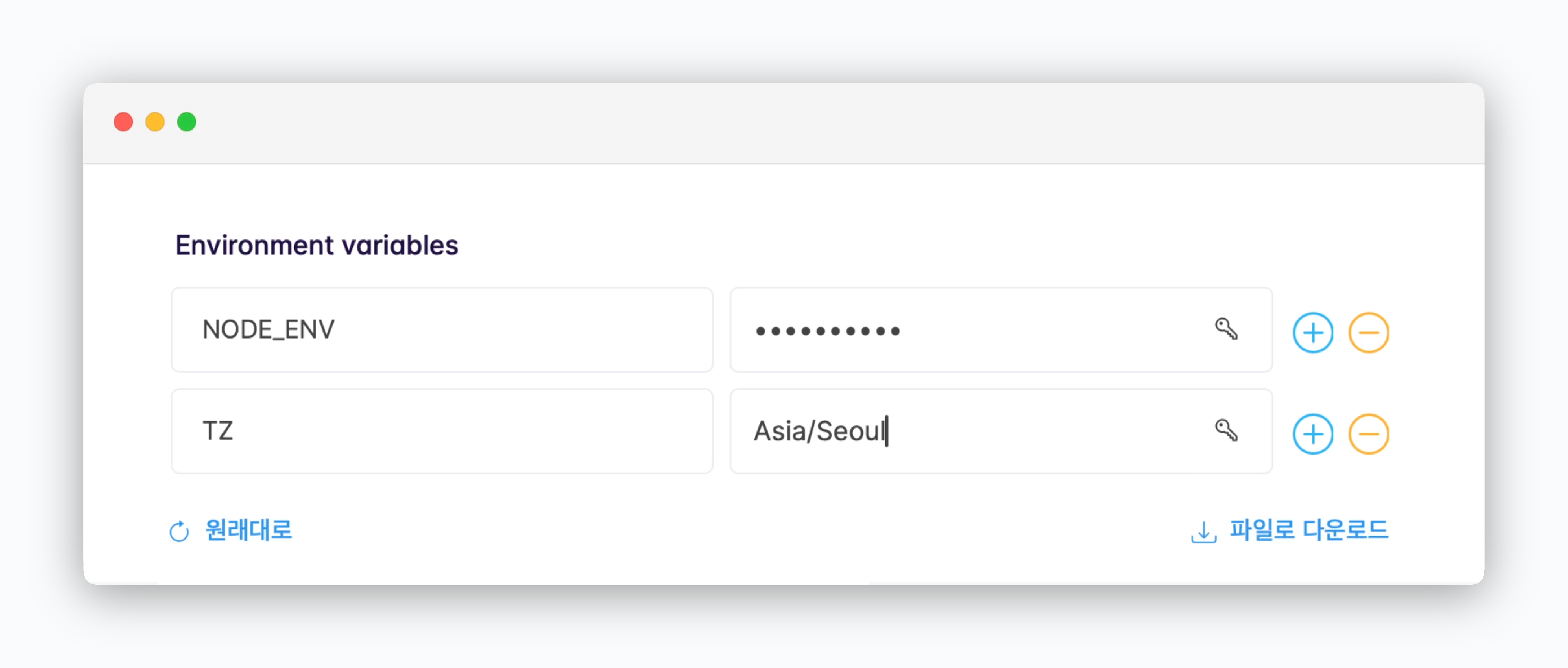Viewport: 1568px width, 668px height.
Task: Minimize the window with the yellow button
Action: [x=155, y=122]
